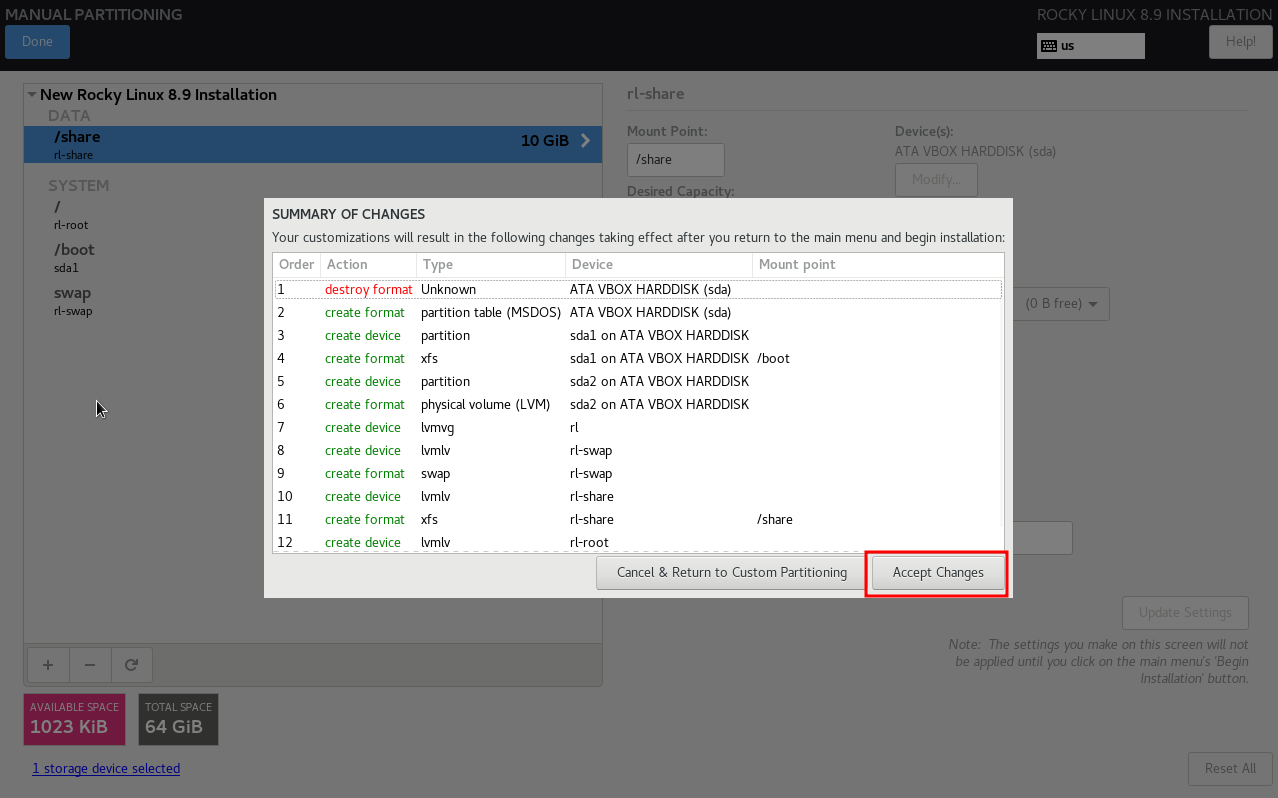1278x798 pixels.
Task: Open '1 storage device selected' link
Action: click(106, 769)
